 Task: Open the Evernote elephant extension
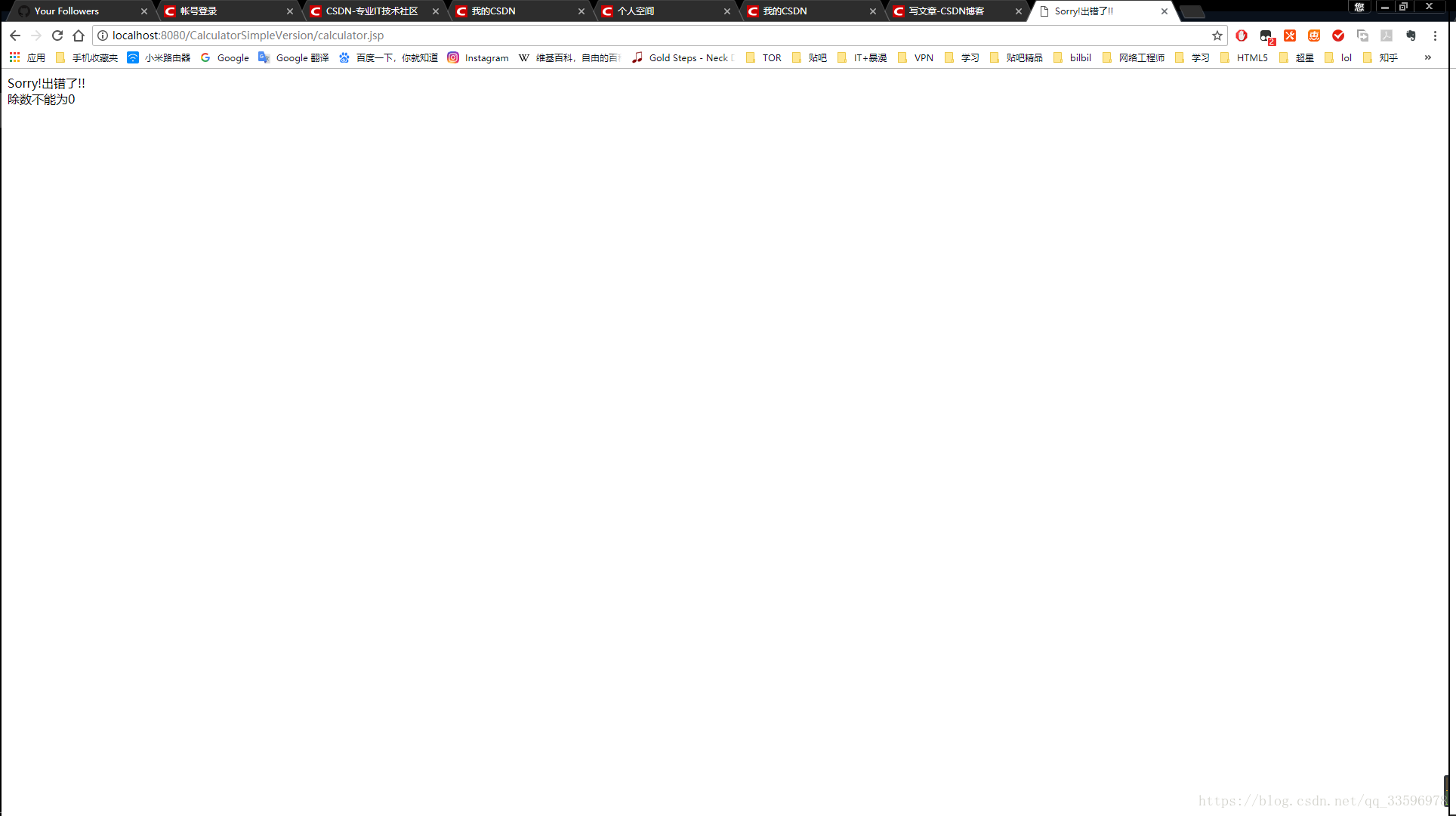pyautogui.click(x=1411, y=36)
